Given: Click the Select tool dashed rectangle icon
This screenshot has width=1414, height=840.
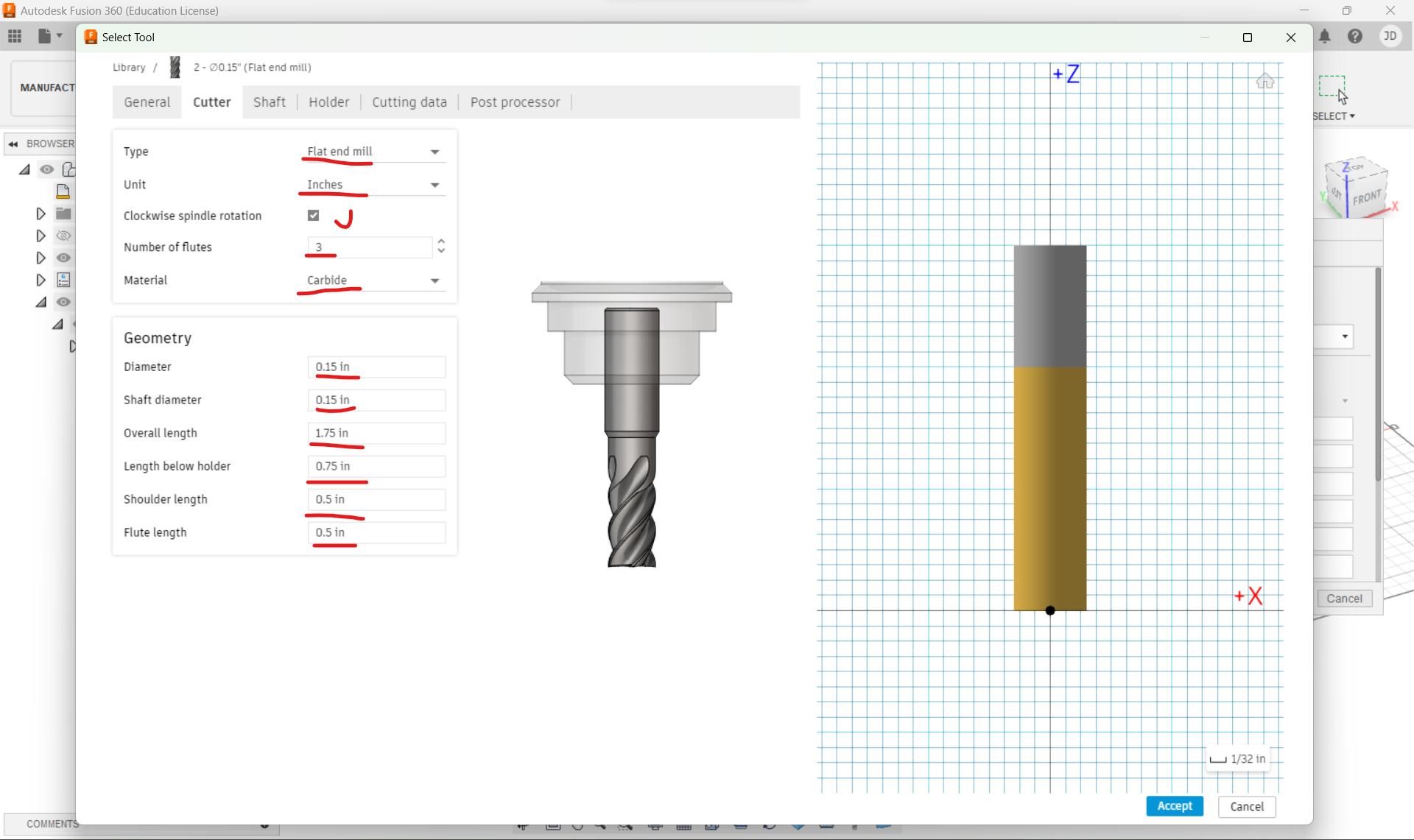Looking at the screenshot, I should 1332,87.
